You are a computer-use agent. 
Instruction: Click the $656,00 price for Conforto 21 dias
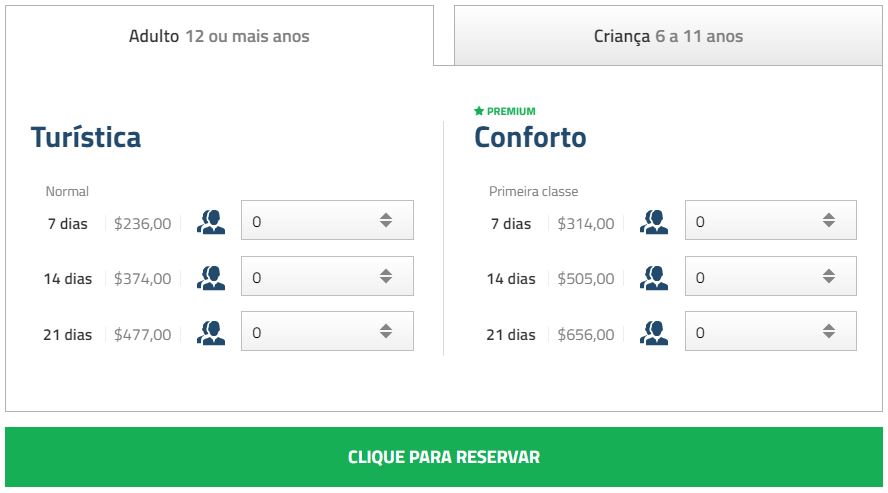click(586, 335)
